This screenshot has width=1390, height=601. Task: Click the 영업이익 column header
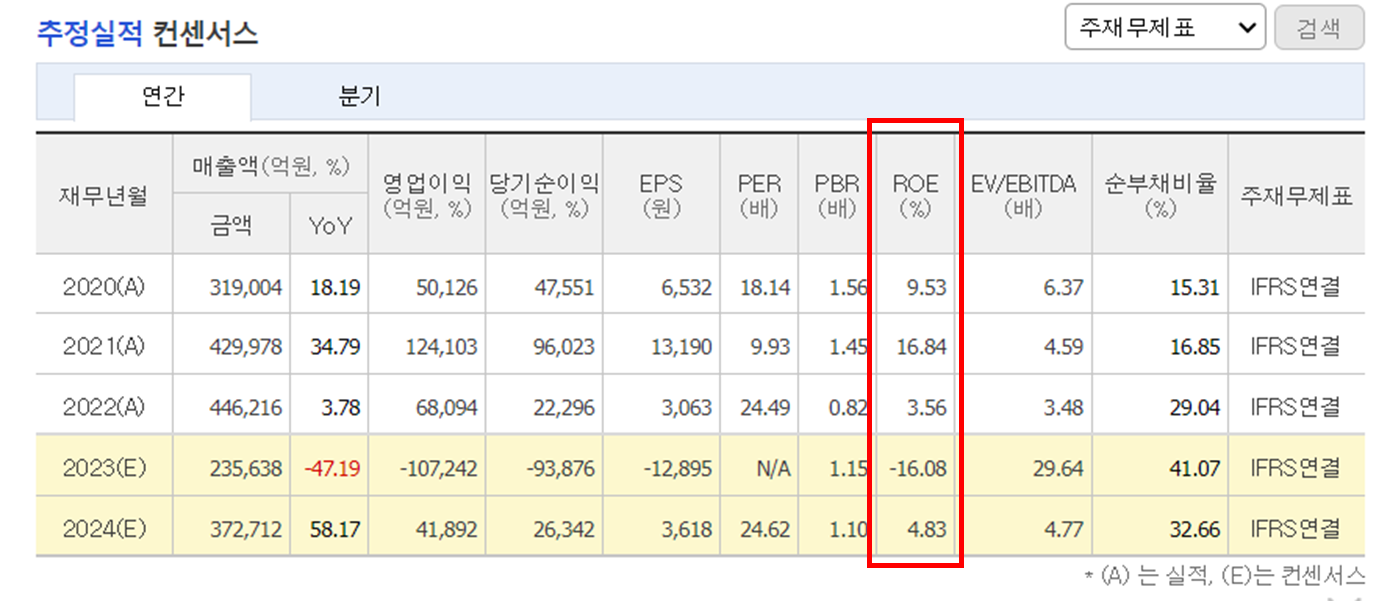click(x=427, y=195)
